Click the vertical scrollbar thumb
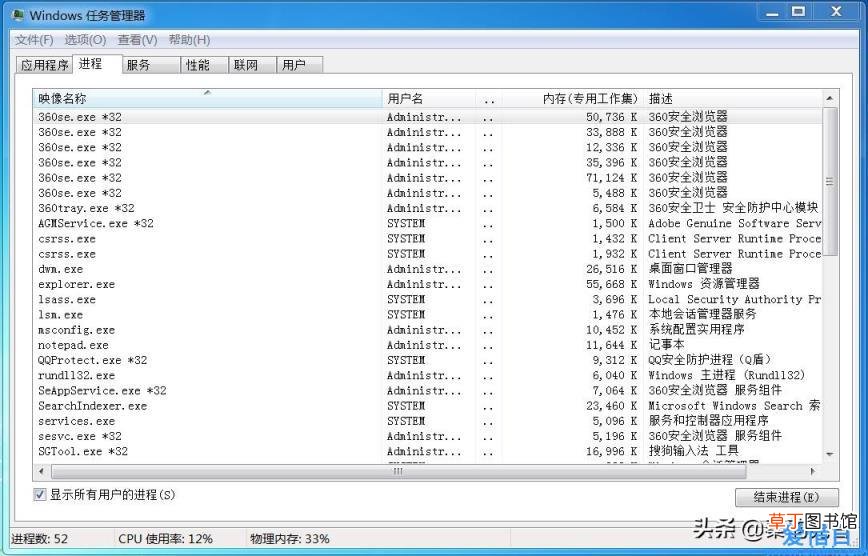Image resolution: width=868 pixels, height=556 pixels. [830, 181]
